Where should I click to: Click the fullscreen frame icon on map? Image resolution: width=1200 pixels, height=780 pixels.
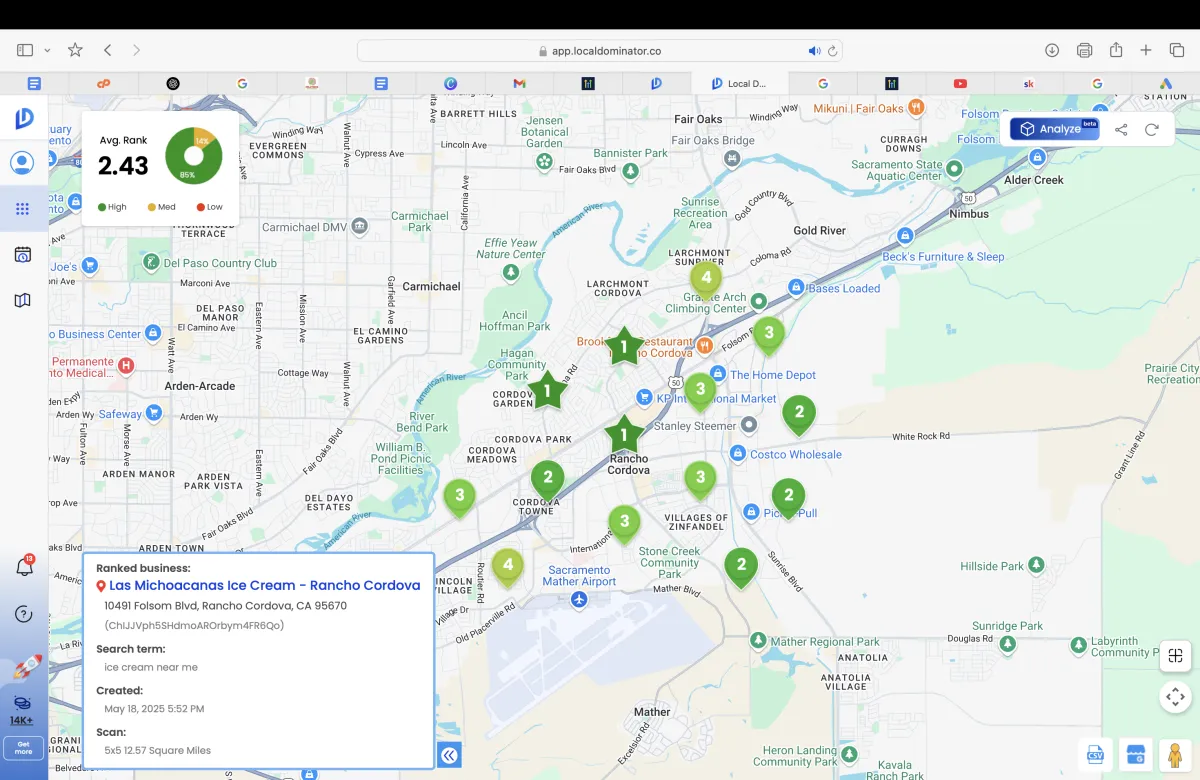tap(1175, 656)
